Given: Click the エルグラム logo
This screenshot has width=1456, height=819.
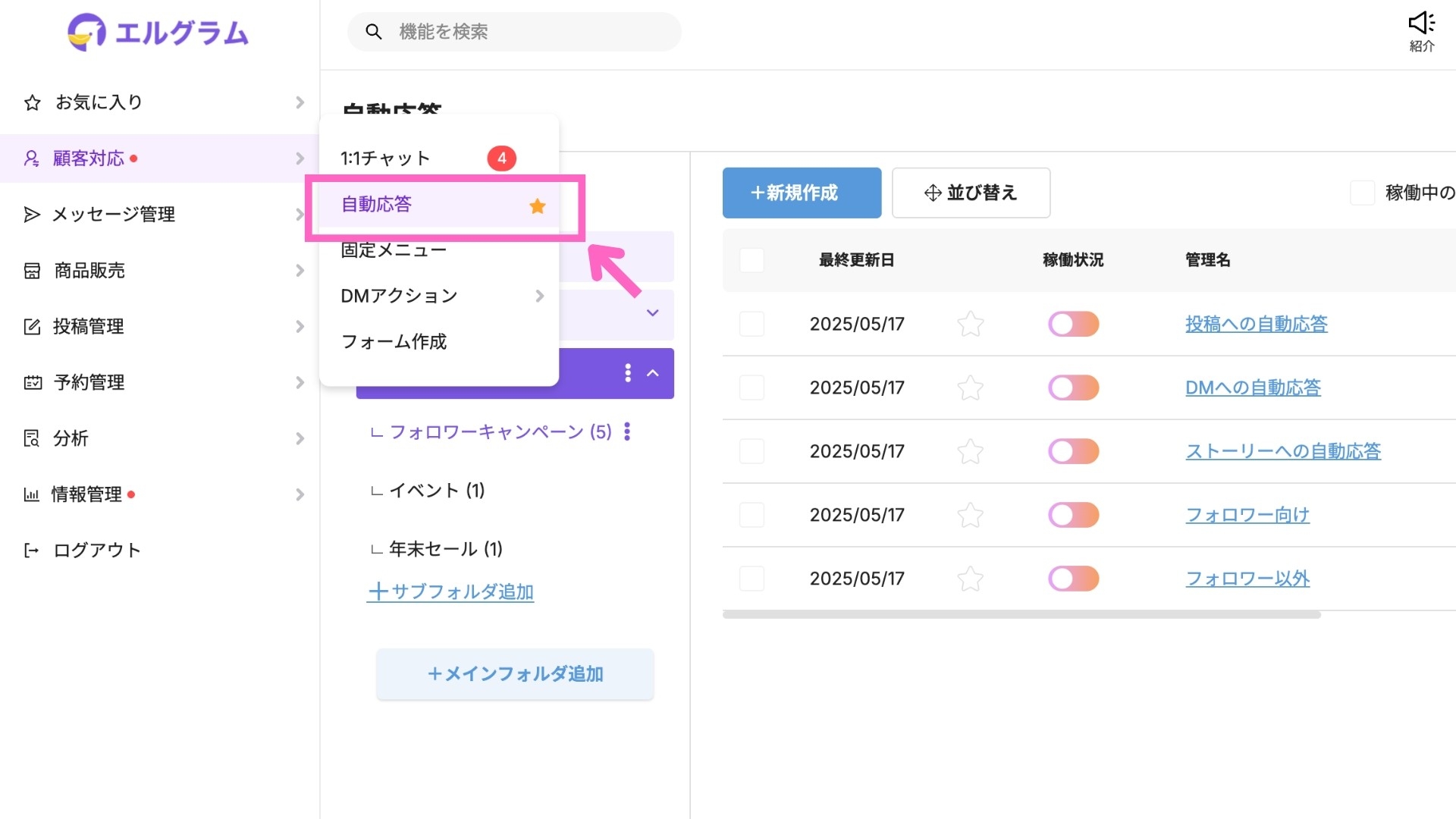Looking at the screenshot, I should coord(158,33).
